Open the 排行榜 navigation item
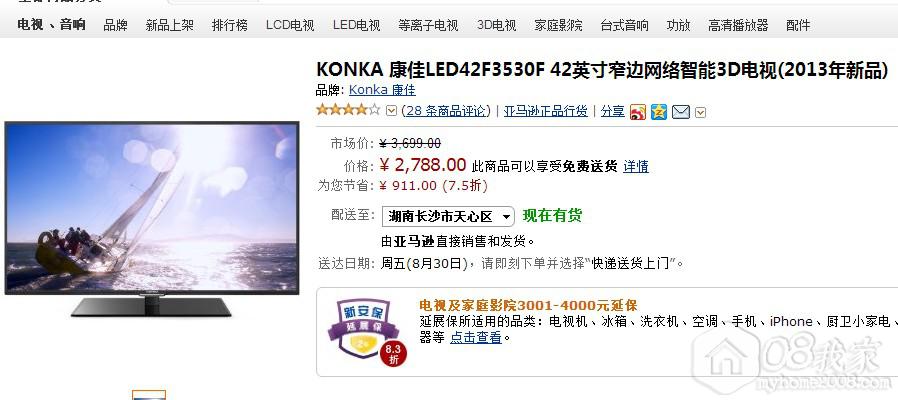Viewport: 898px width, 400px height. coord(230,25)
